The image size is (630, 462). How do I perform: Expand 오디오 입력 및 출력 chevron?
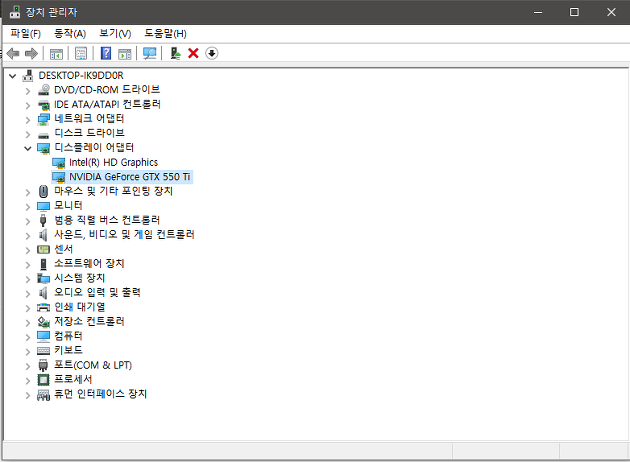(27, 294)
